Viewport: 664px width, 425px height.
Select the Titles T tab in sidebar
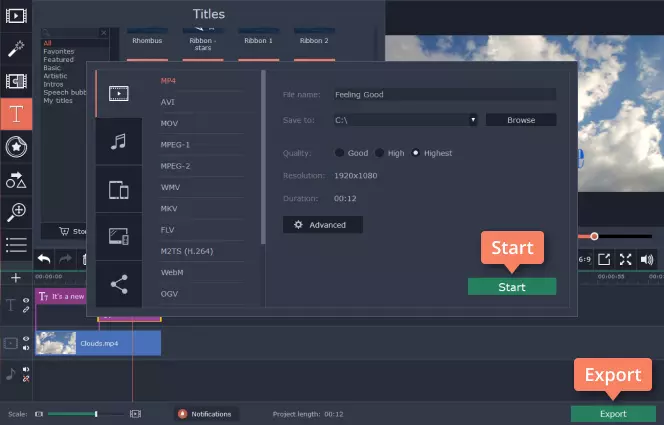(x=16, y=114)
